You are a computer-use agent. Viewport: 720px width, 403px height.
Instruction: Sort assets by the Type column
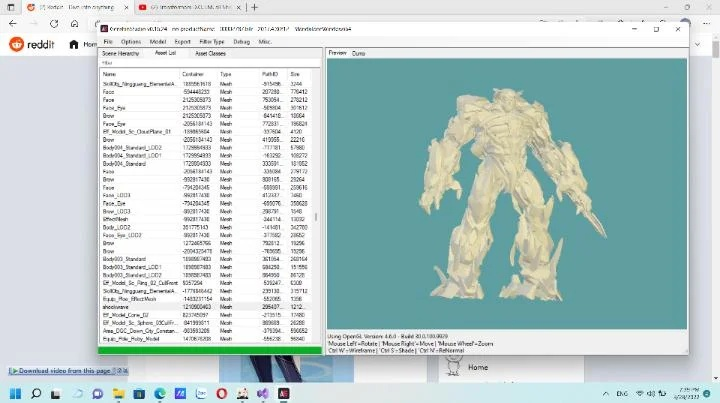point(238,74)
